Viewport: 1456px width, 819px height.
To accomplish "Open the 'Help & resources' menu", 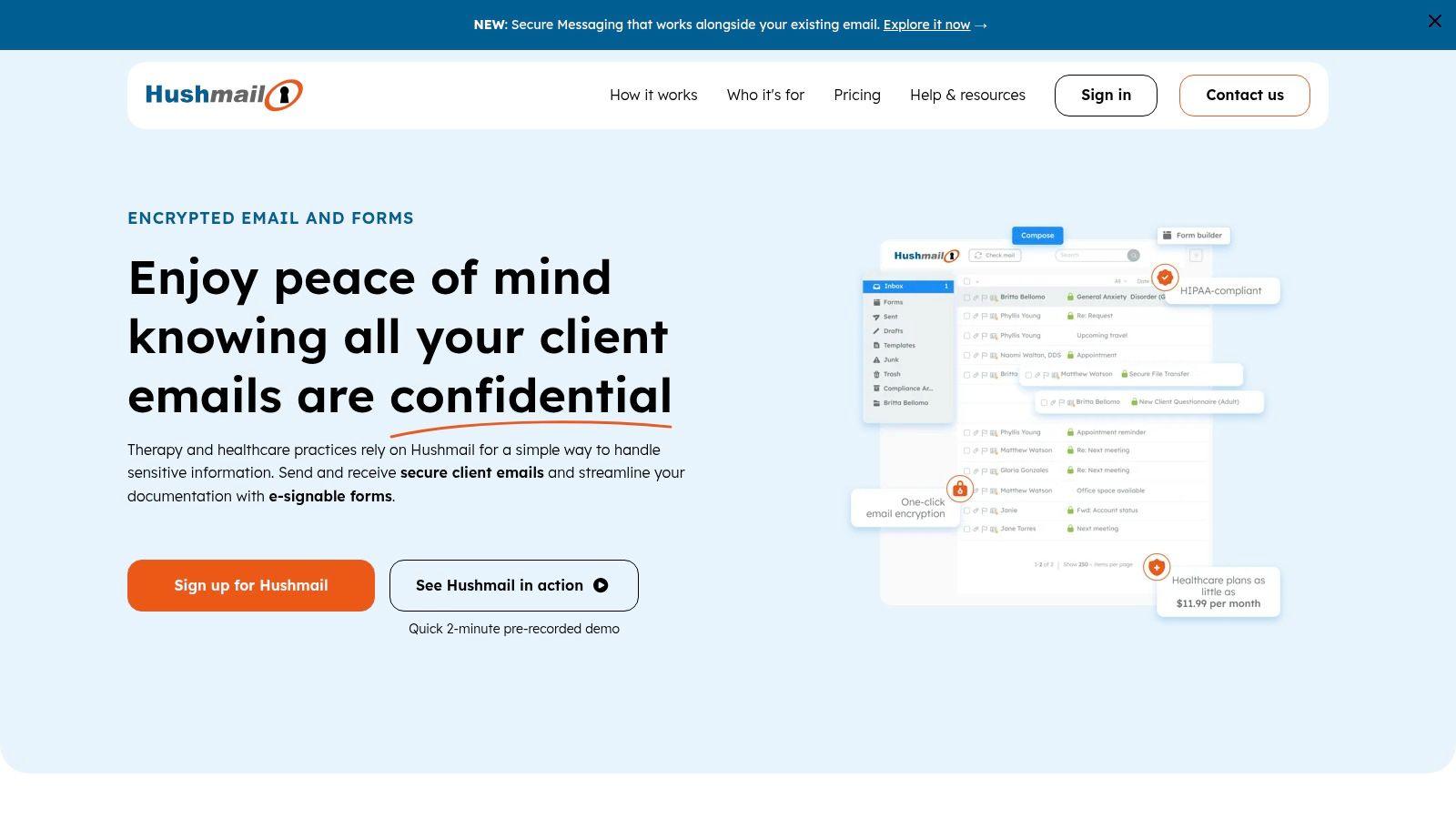I will tap(967, 95).
